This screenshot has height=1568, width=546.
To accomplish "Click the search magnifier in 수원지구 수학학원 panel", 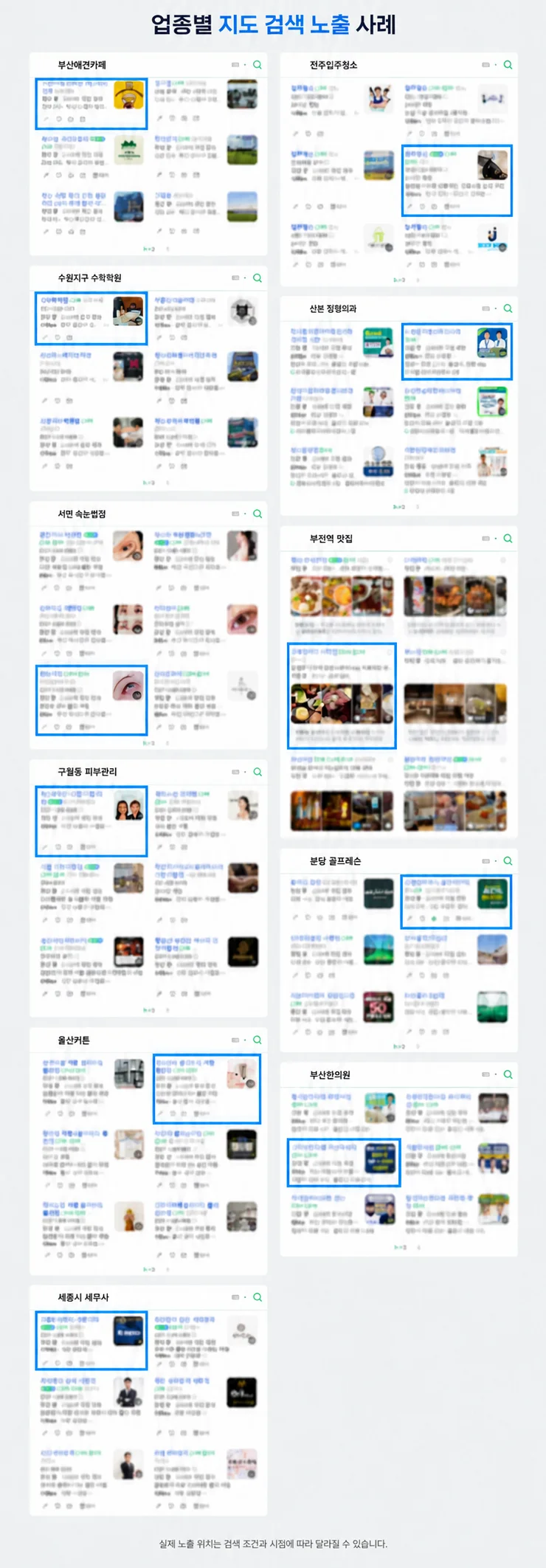I will coord(258,278).
